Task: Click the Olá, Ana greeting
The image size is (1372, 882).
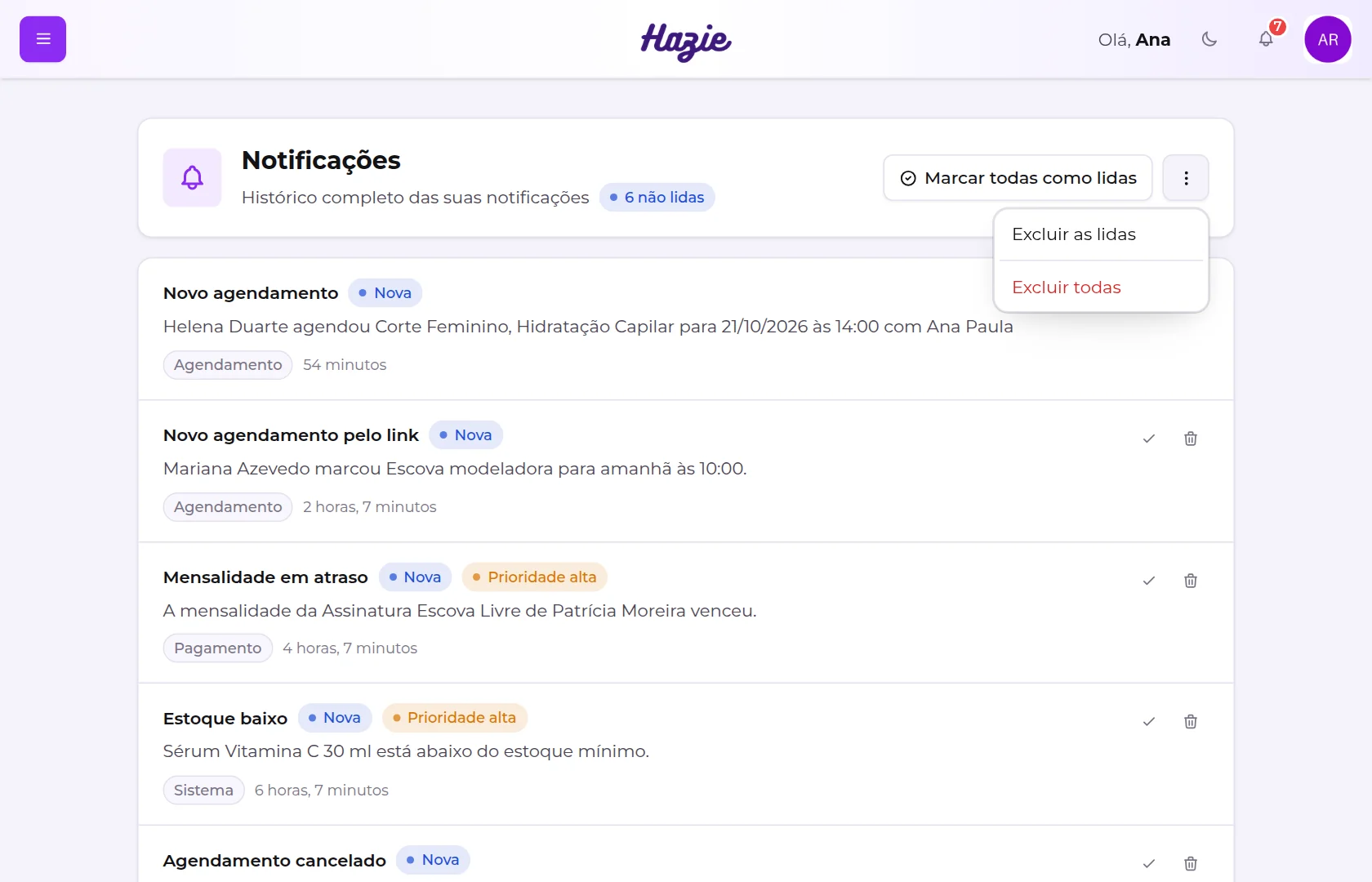Action: pos(1134,40)
